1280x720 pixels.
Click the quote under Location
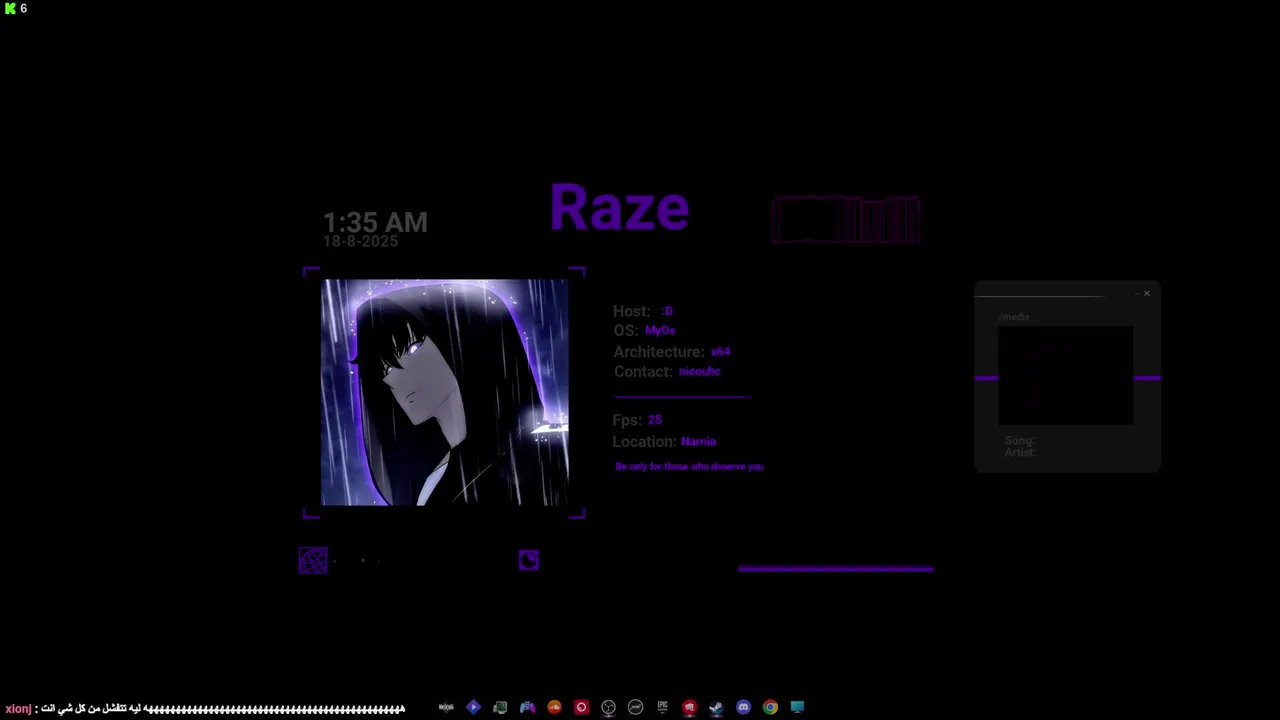689,466
